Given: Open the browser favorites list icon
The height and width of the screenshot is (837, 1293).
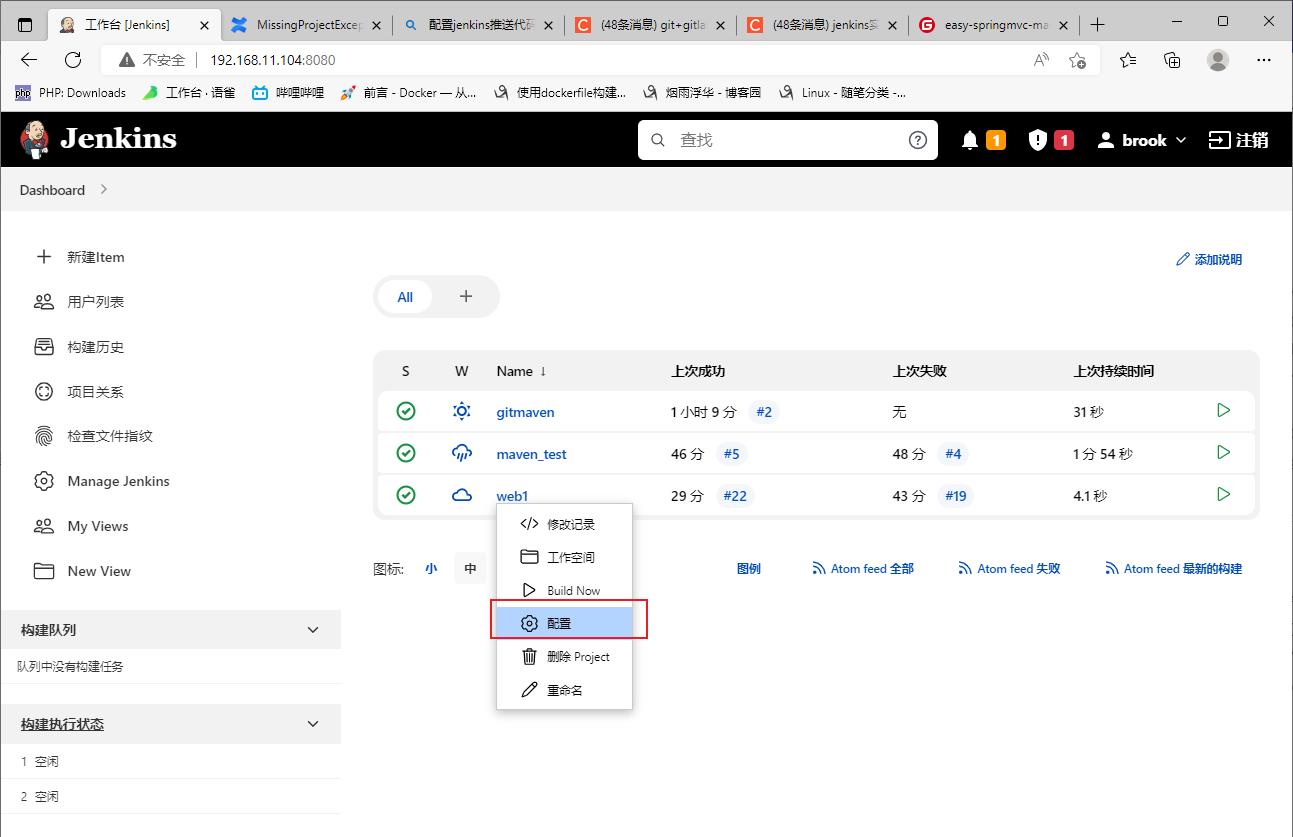Looking at the screenshot, I should [x=1129, y=60].
